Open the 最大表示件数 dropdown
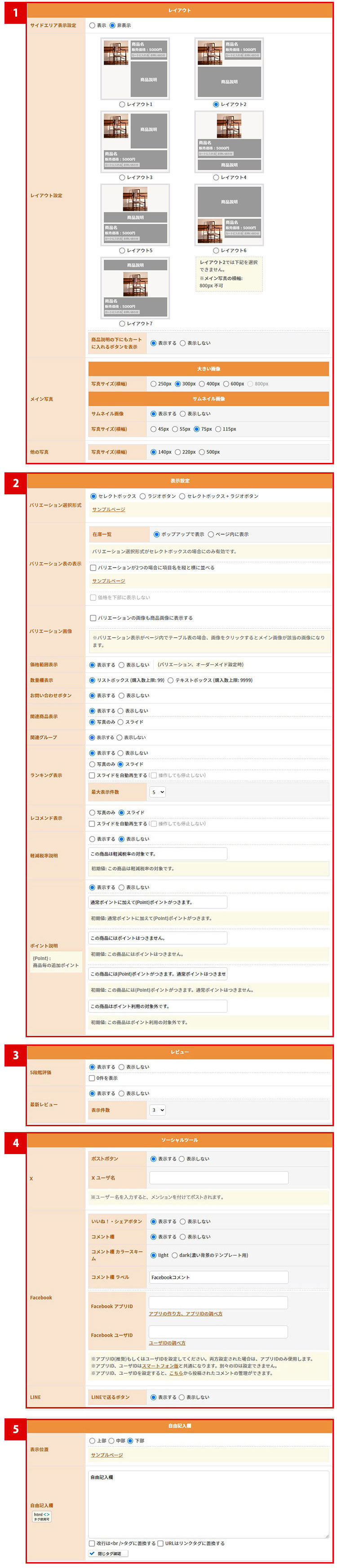This screenshot has width=337, height=1568. pyautogui.click(x=158, y=792)
